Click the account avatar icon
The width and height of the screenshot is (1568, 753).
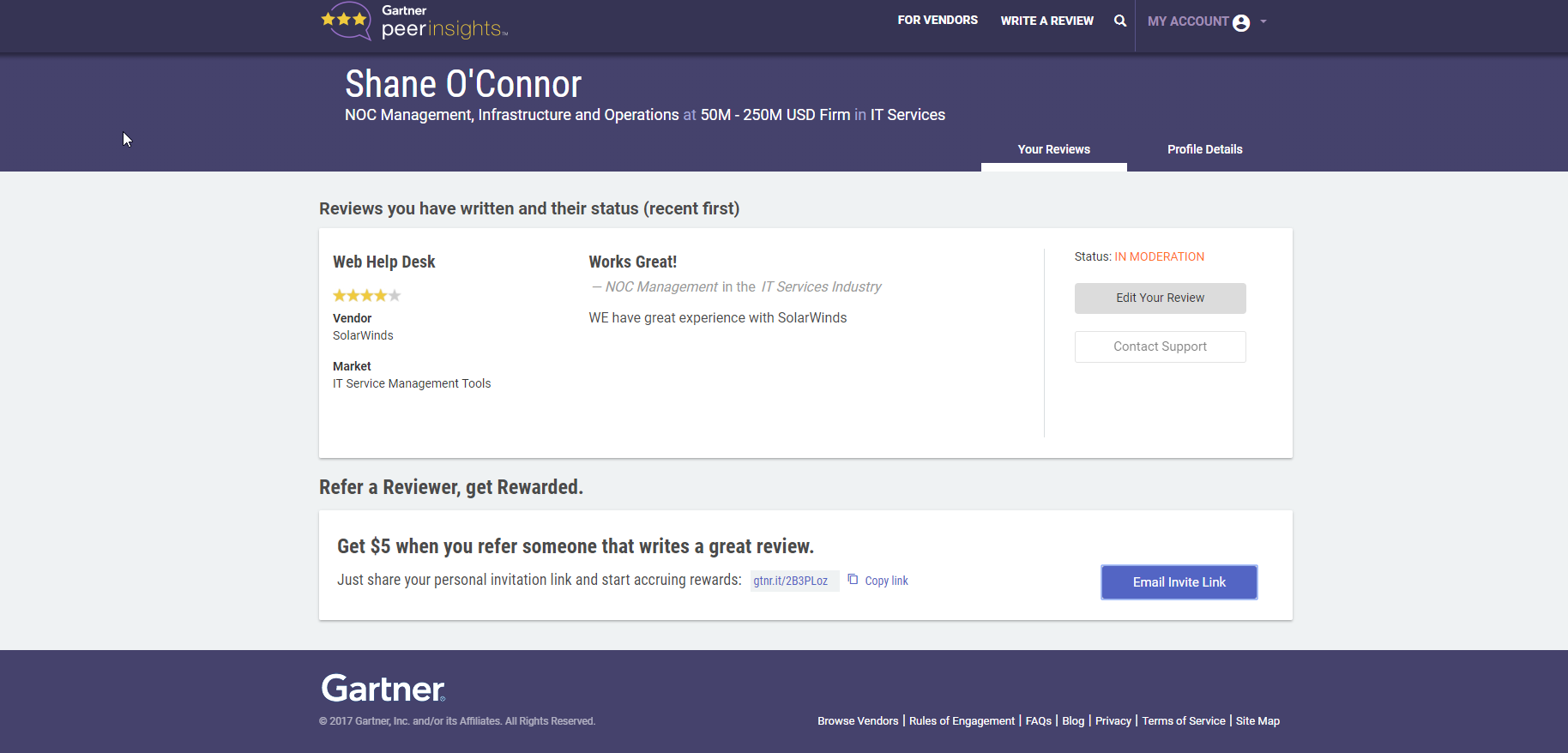point(1241,23)
